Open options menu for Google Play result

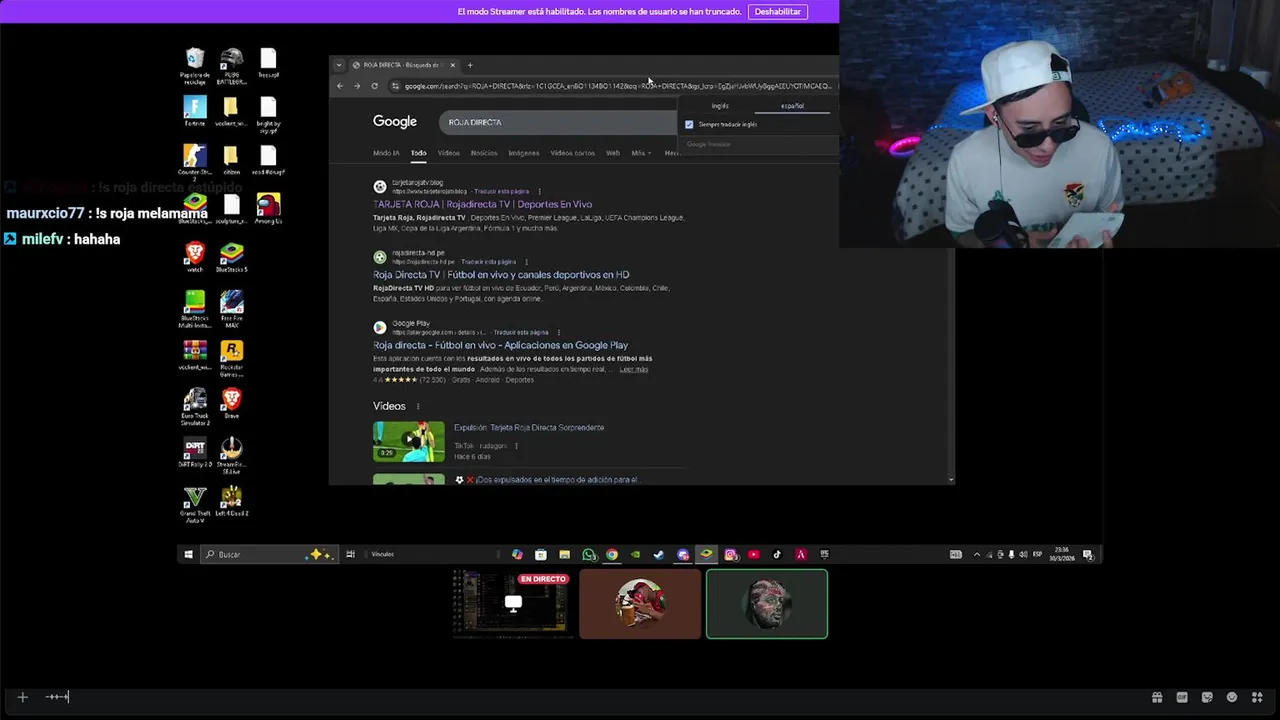point(558,332)
